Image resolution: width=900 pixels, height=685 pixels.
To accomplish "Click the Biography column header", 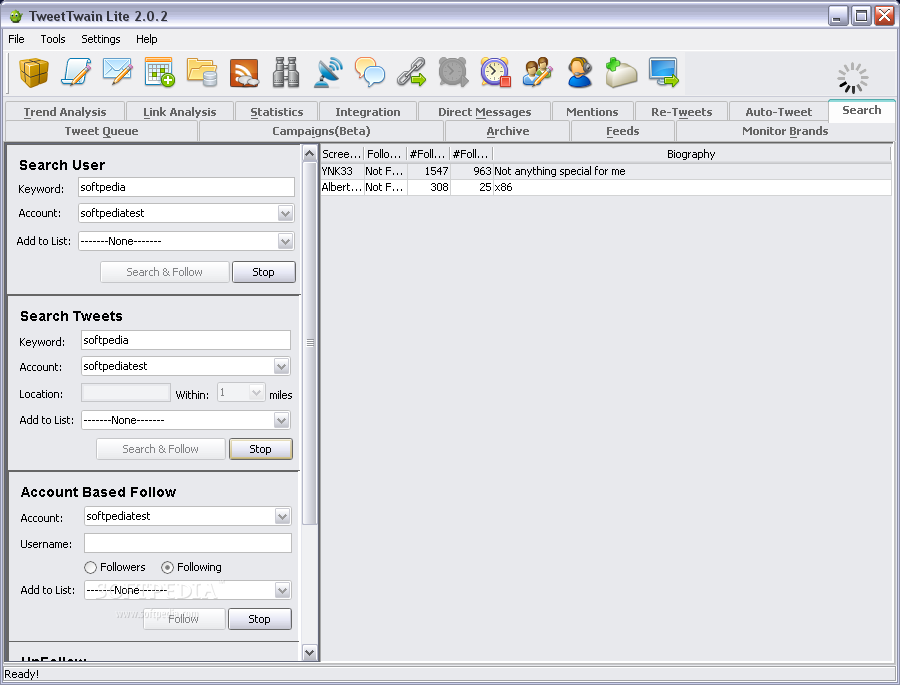I will click(691, 154).
